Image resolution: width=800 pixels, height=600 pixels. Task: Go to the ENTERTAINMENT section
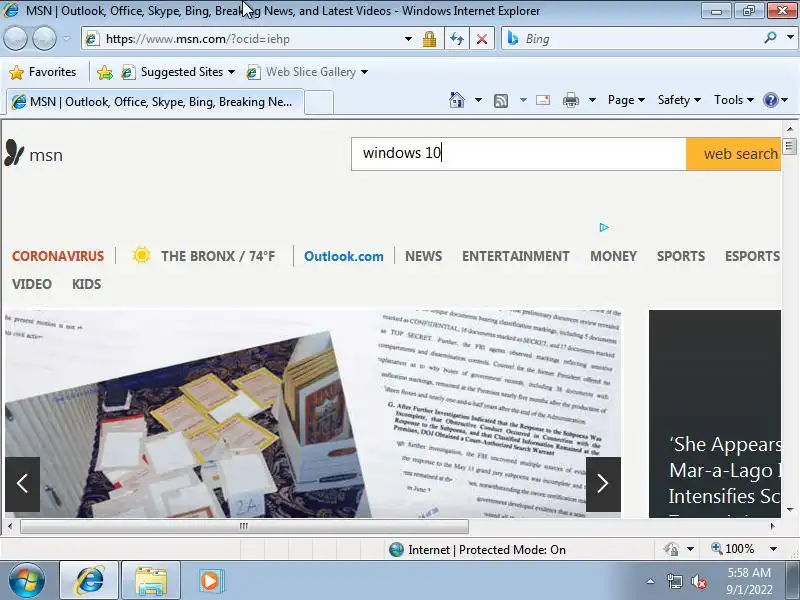[516, 256]
